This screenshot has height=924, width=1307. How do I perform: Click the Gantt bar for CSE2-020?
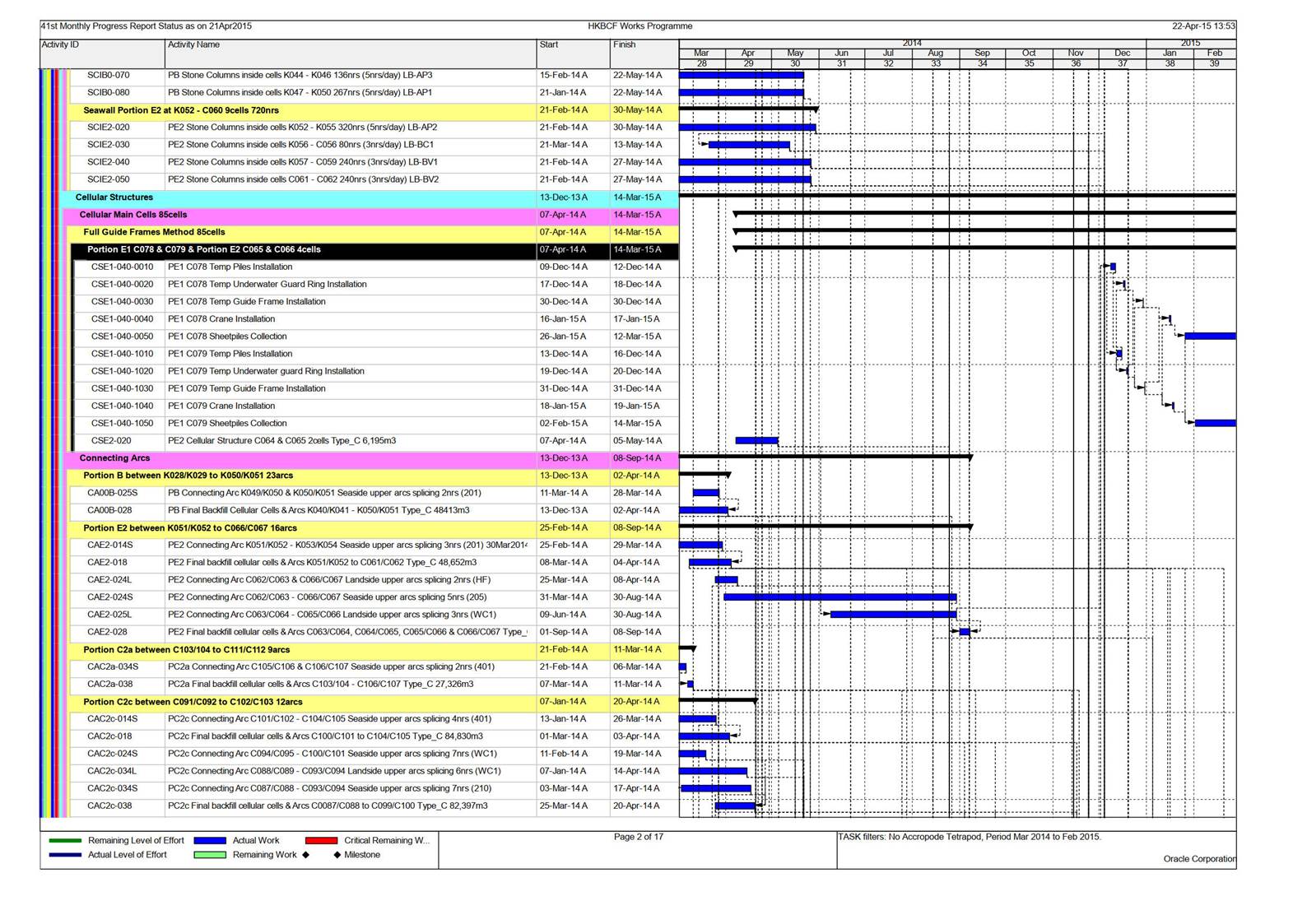click(x=756, y=441)
